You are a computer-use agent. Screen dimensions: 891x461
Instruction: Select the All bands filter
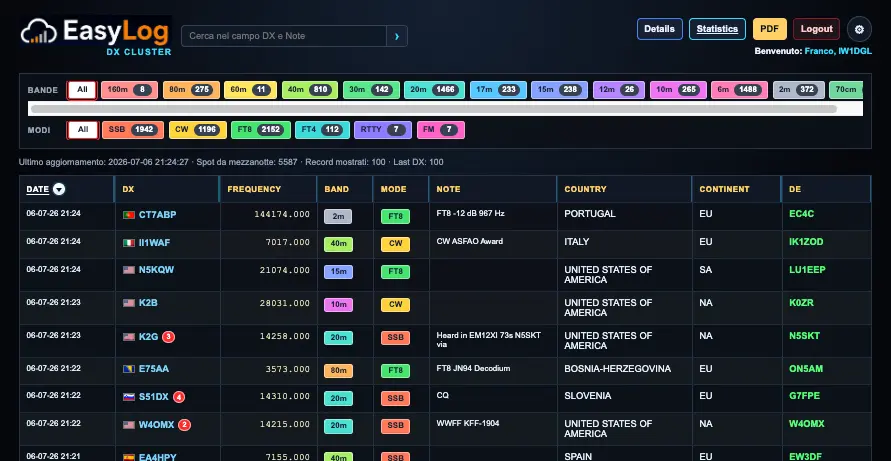point(82,90)
